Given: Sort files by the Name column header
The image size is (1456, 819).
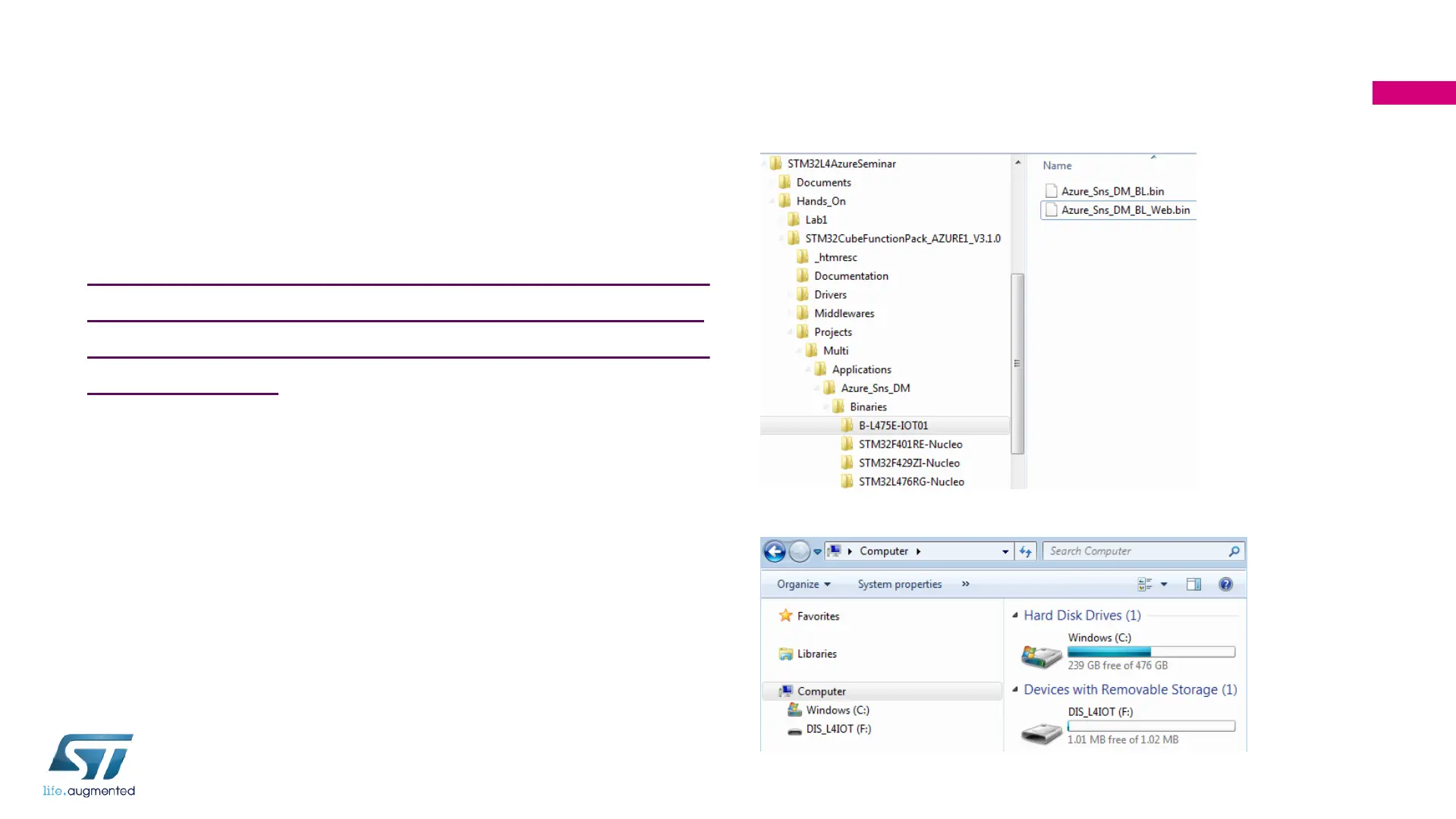Looking at the screenshot, I should pos(1057,165).
